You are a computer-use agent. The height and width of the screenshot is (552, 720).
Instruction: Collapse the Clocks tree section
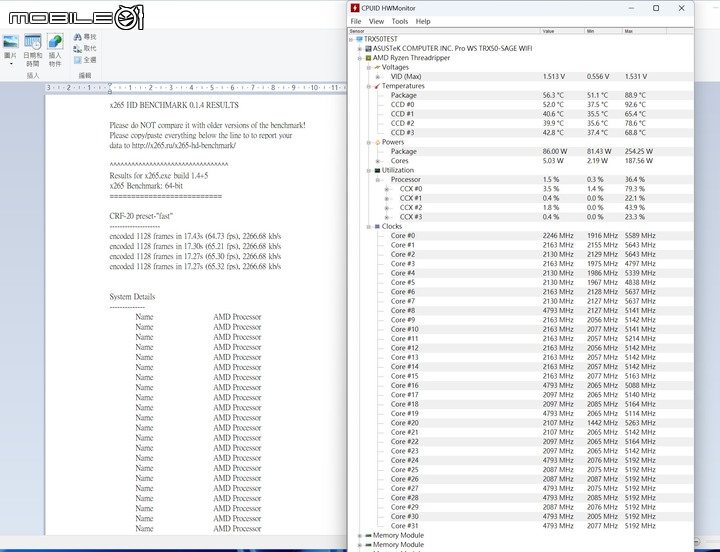click(x=369, y=227)
